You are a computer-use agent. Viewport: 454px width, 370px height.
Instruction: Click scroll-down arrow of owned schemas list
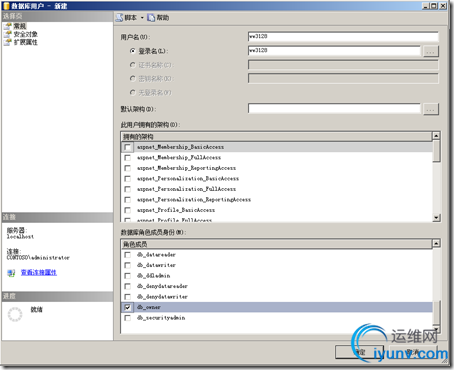[436, 218]
